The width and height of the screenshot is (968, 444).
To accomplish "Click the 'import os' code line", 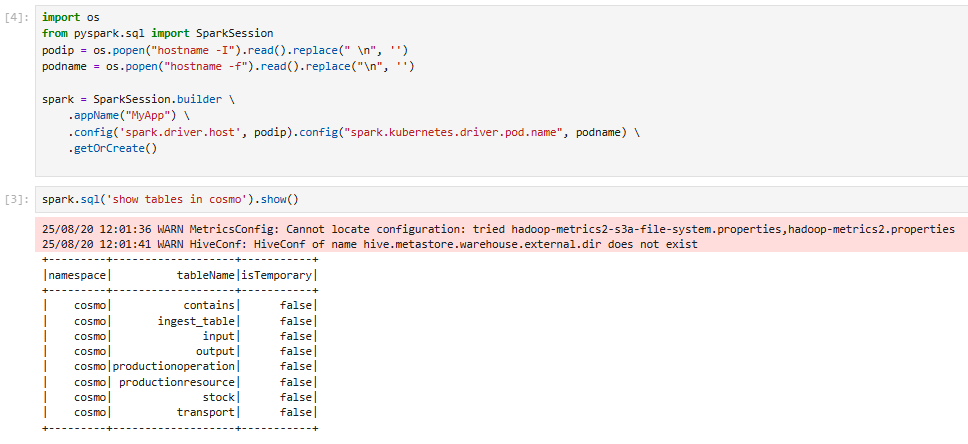I will point(71,17).
